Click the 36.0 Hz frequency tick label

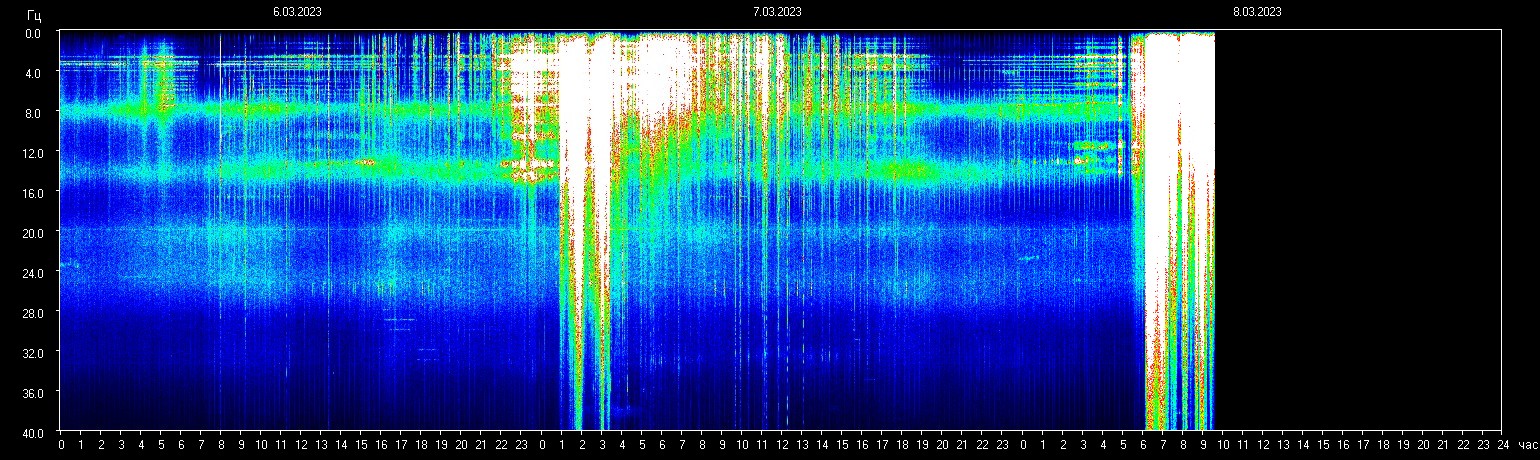pyautogui.click(x=31, y=393)
